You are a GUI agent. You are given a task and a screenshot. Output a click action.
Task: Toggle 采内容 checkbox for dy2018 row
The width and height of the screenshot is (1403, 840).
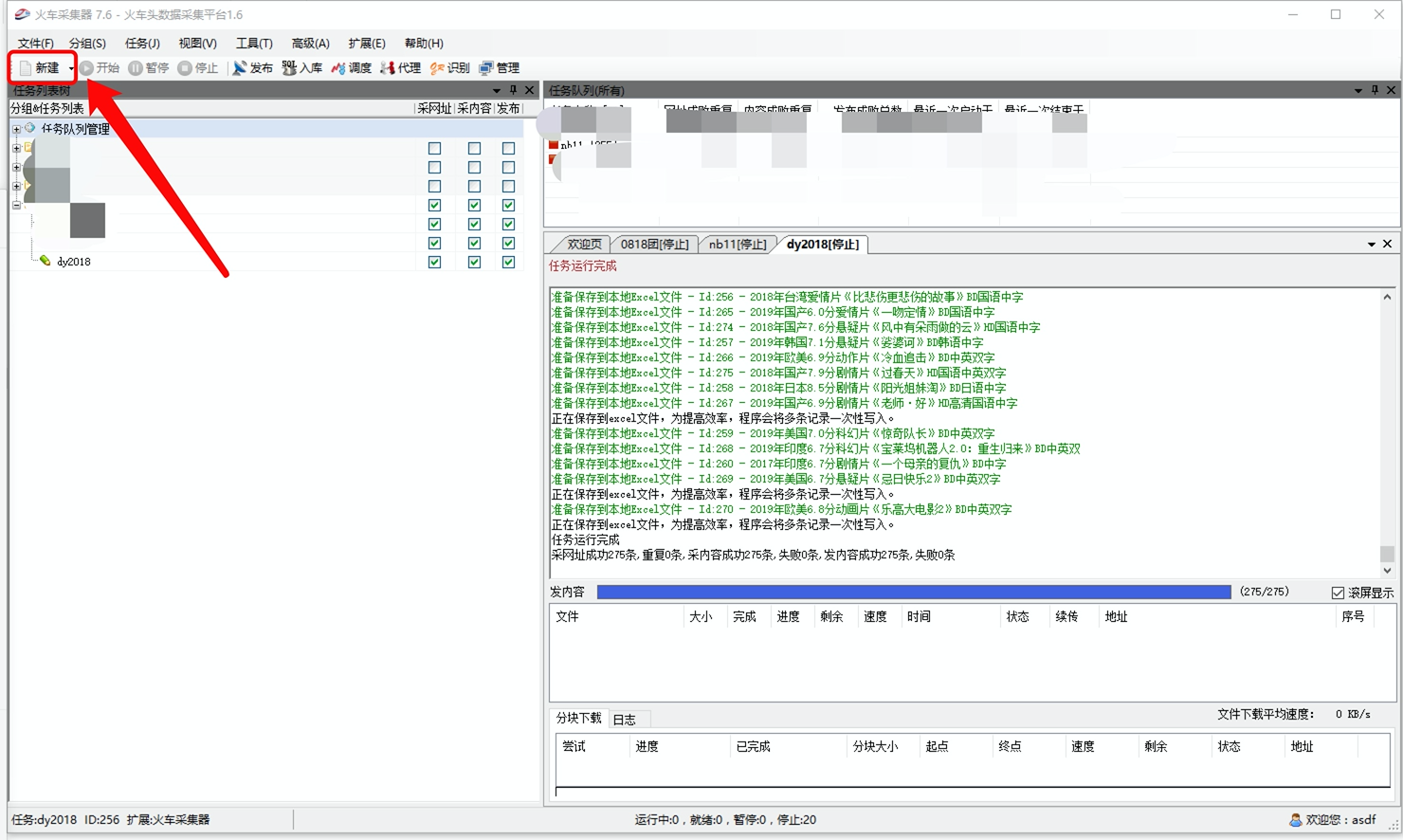[x=474, y=262]
